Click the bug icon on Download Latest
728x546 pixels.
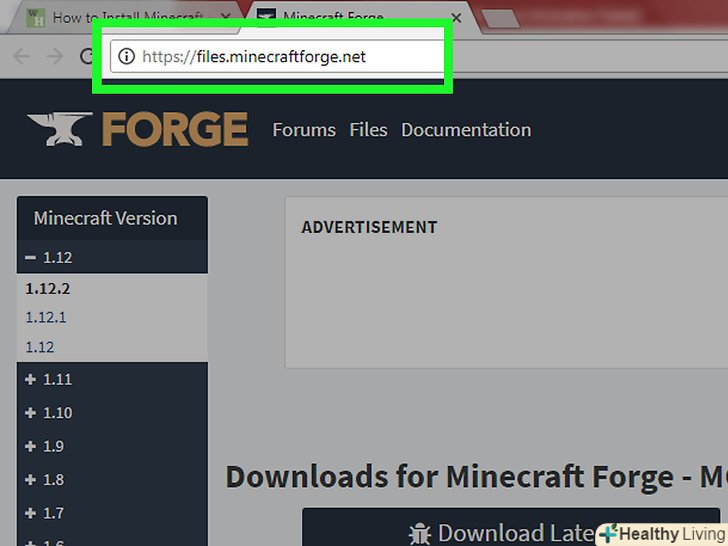pyautogui.click(x=420, y=534)
